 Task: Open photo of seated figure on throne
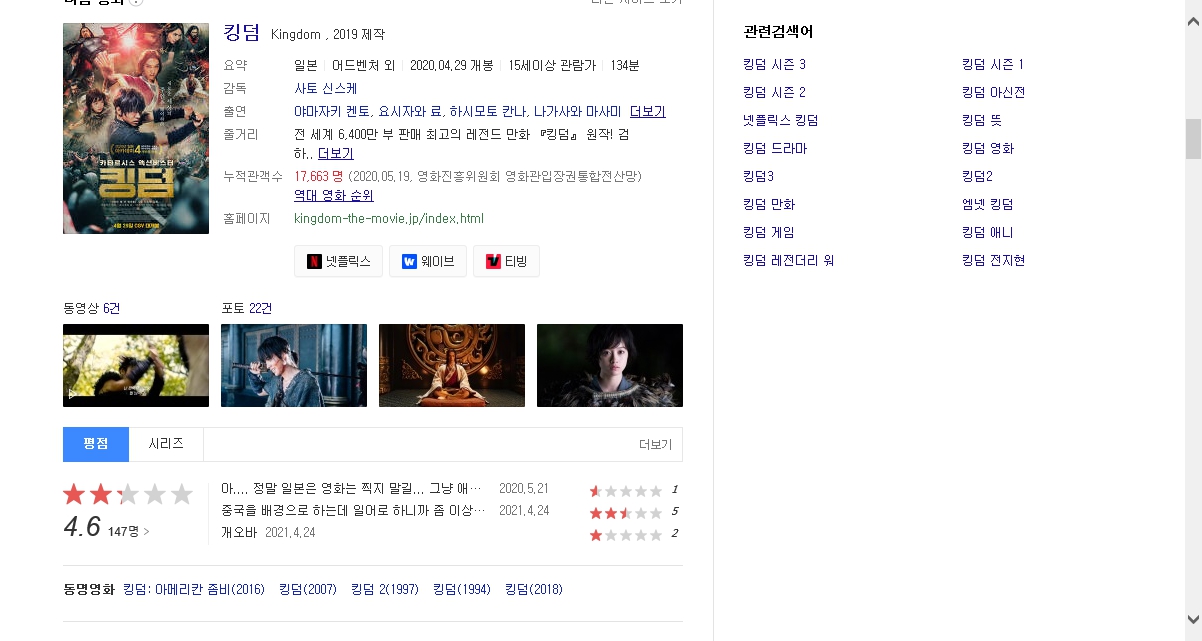(x=452, y=365)
